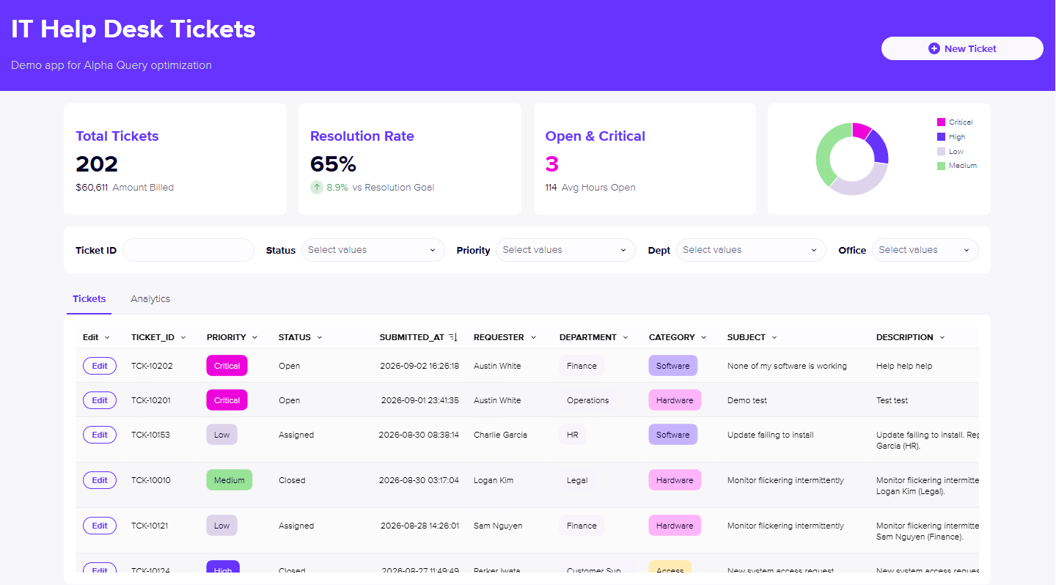
Task: Click the Total Tickets count 202
Action: (97, 164)
